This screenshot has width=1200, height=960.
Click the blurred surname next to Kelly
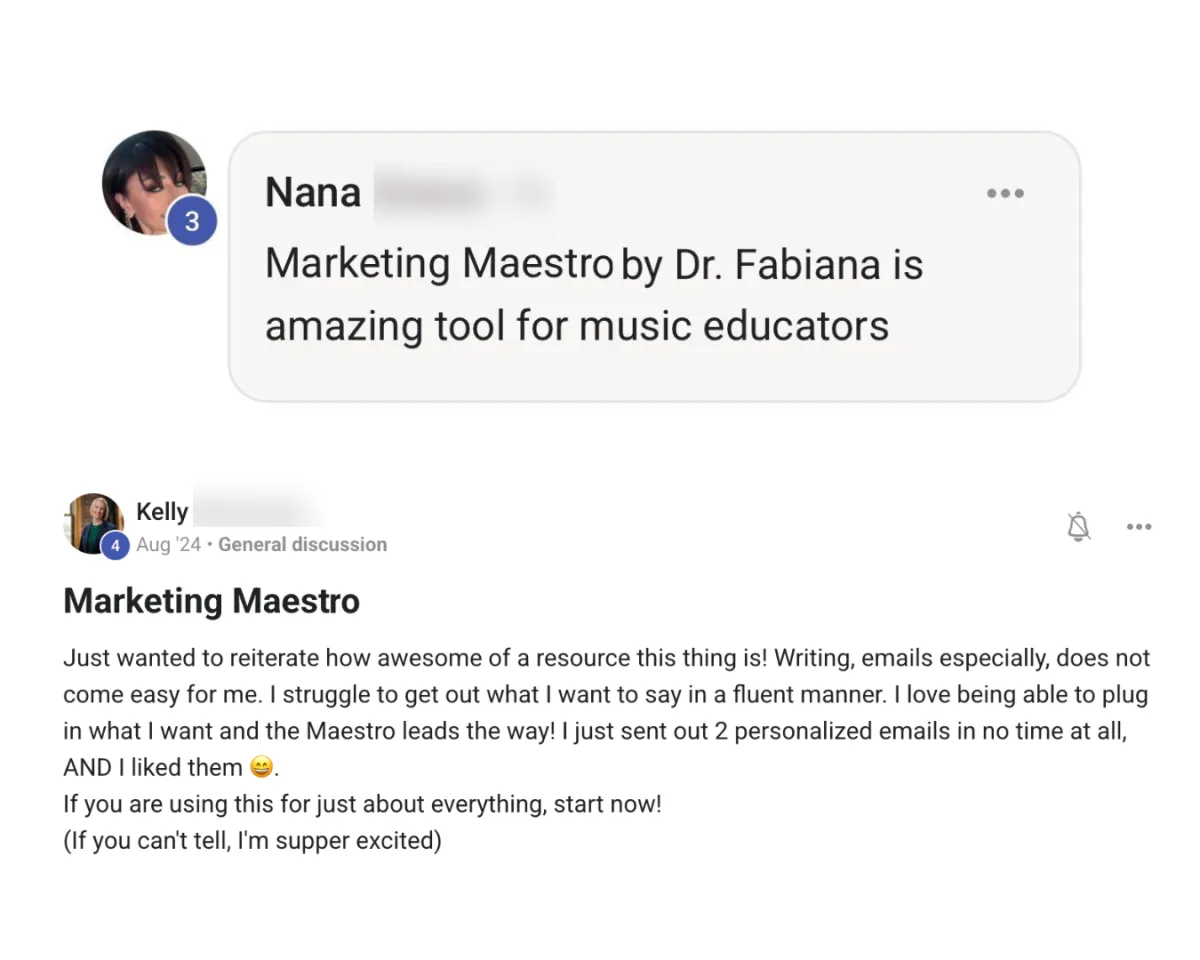tap(255, 510)
